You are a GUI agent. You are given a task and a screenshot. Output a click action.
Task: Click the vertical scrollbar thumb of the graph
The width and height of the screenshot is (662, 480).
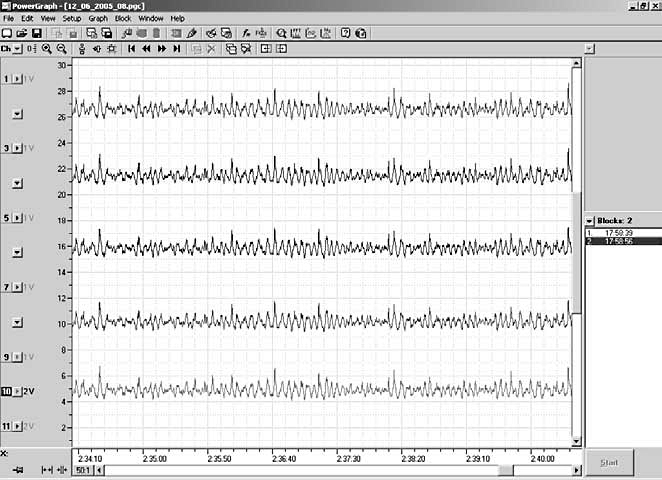click(577, 252)
